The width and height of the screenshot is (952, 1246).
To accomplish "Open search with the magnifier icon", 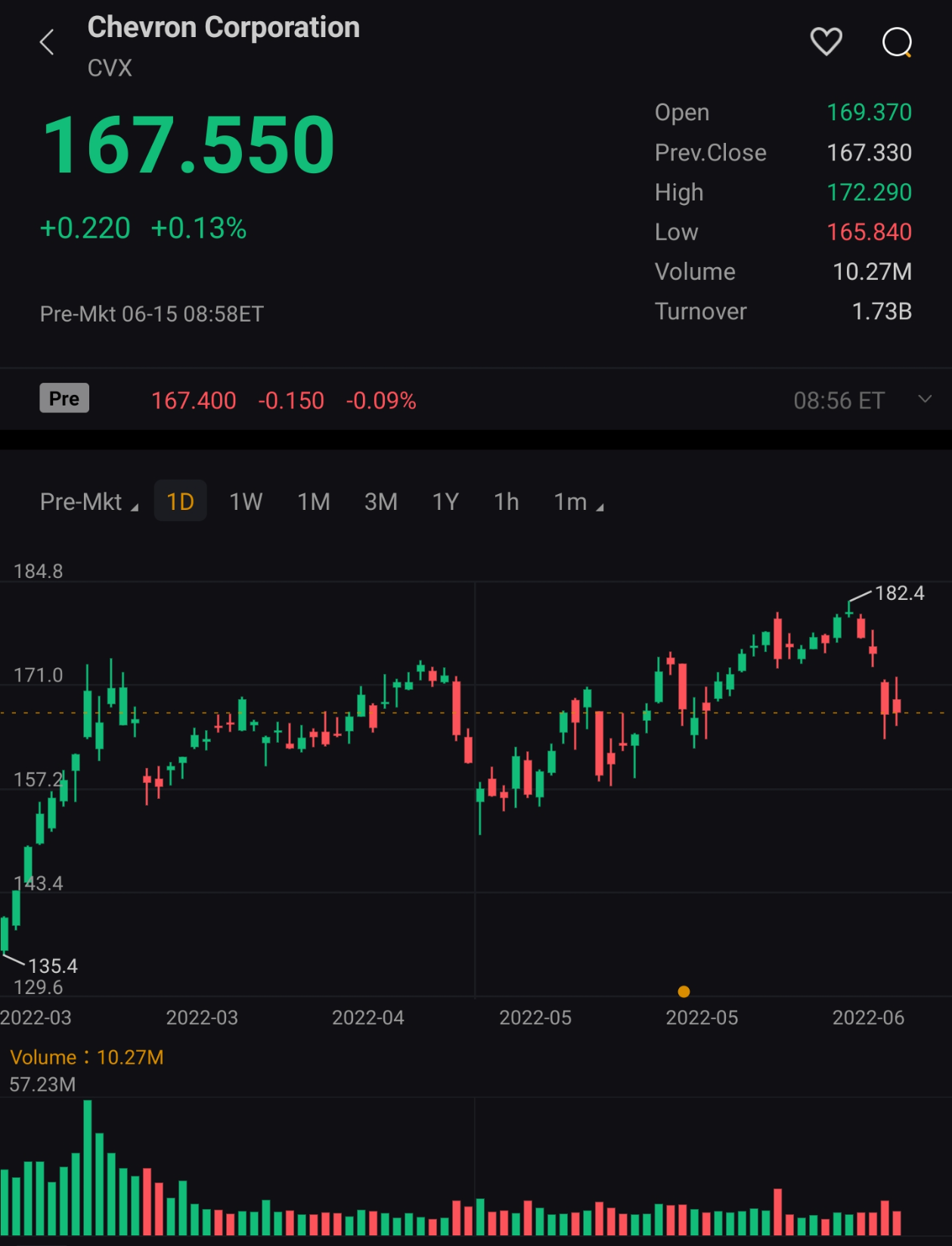I will pos(898,42).
